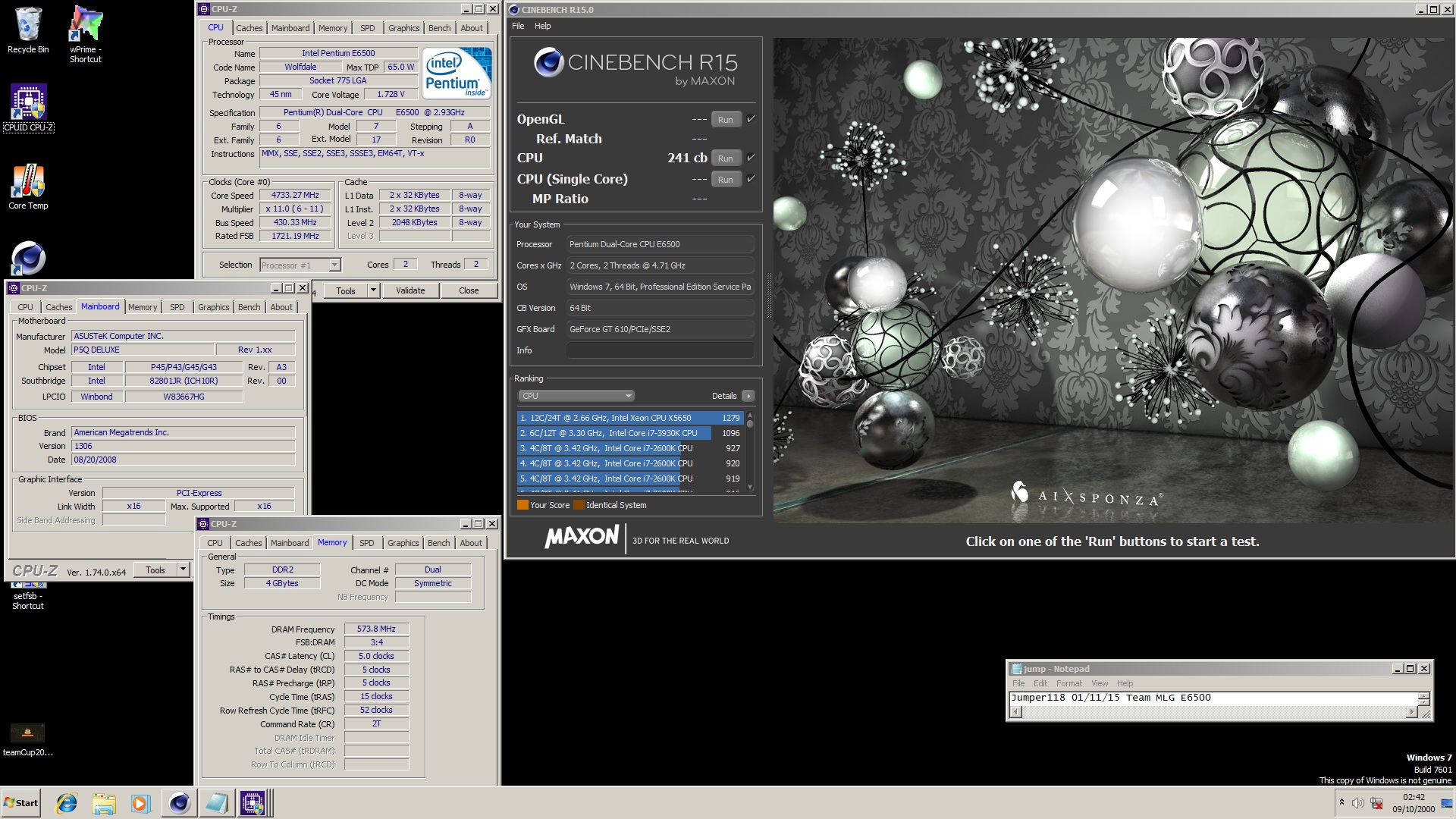Toggle the OpenGL test checkbox
The image size is (1456, 819).
coord(751,119)
